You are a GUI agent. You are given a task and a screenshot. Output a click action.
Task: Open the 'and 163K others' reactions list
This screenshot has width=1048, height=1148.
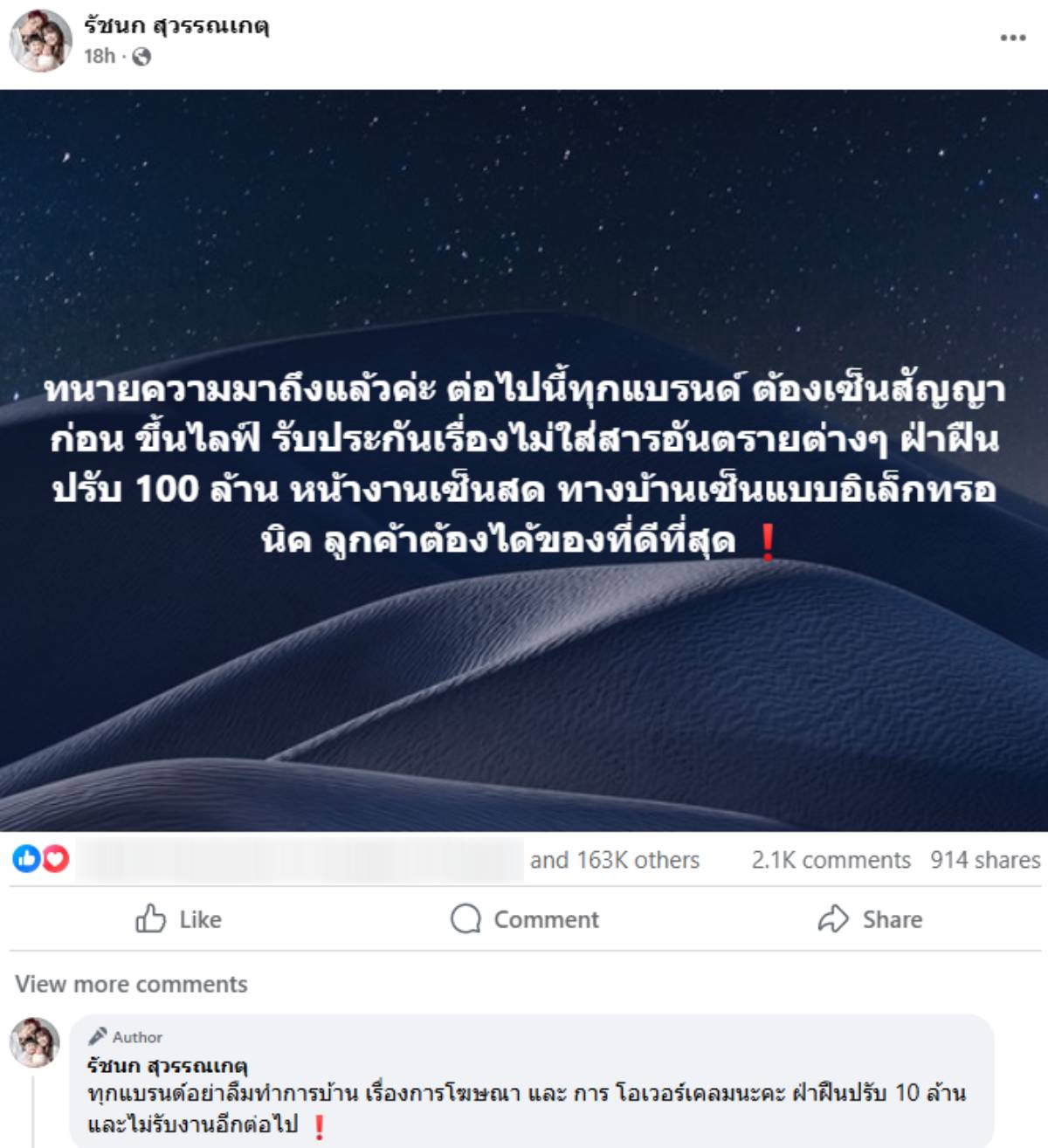click(615, 860)
